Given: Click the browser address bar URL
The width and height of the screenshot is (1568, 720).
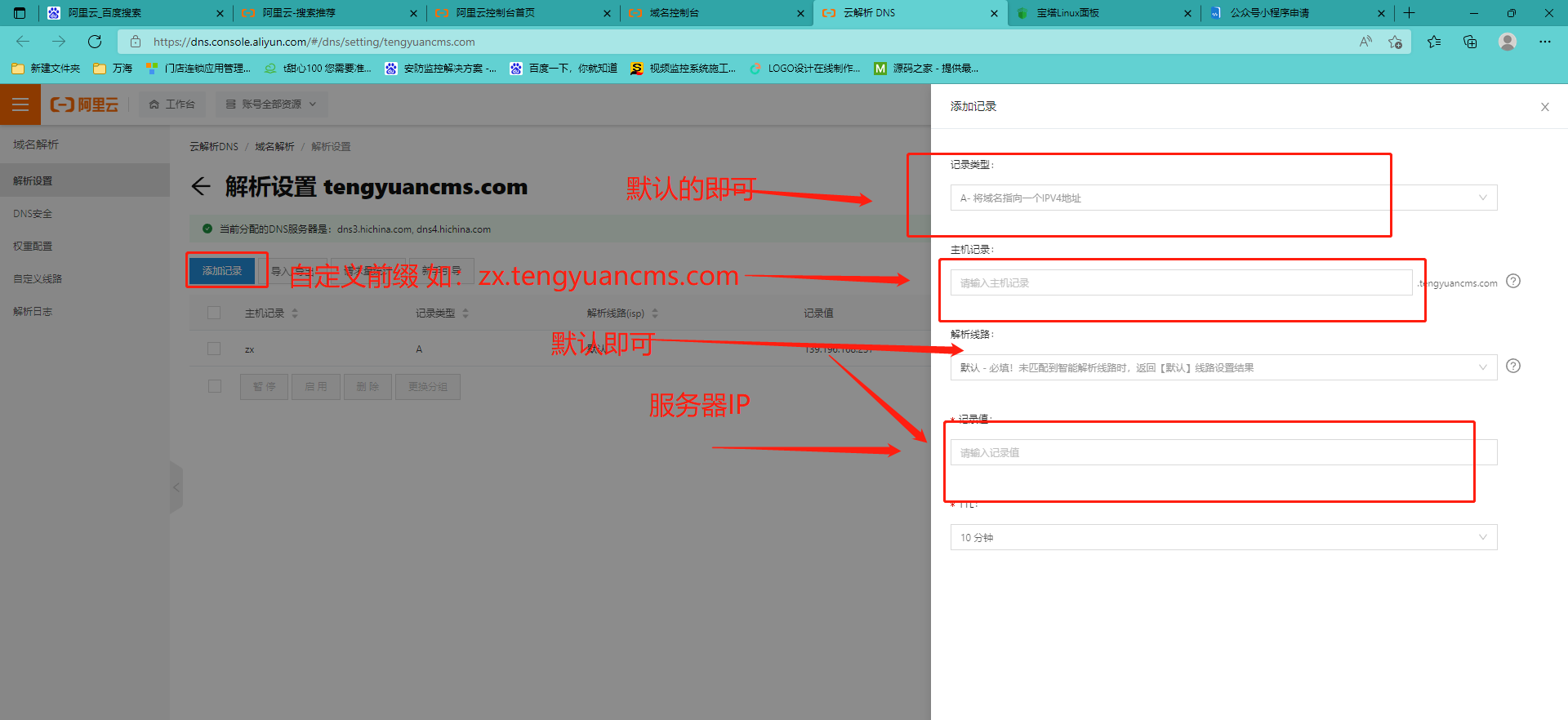Looking at the screenshot, I should coord(314,42).
